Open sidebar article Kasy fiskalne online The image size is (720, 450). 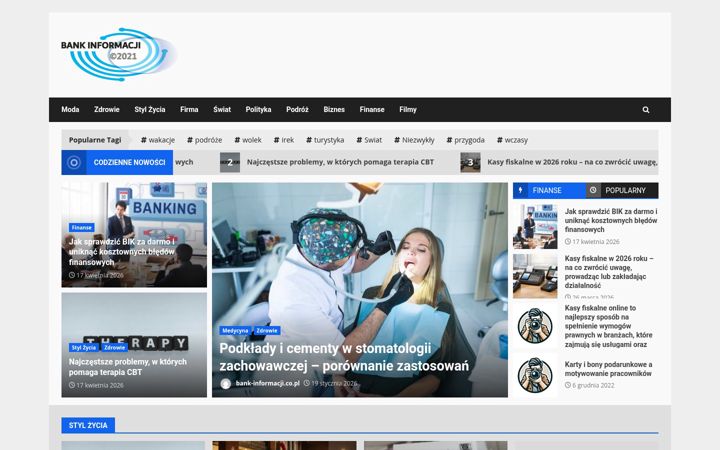pyautogui.click(x=608, y=326)
